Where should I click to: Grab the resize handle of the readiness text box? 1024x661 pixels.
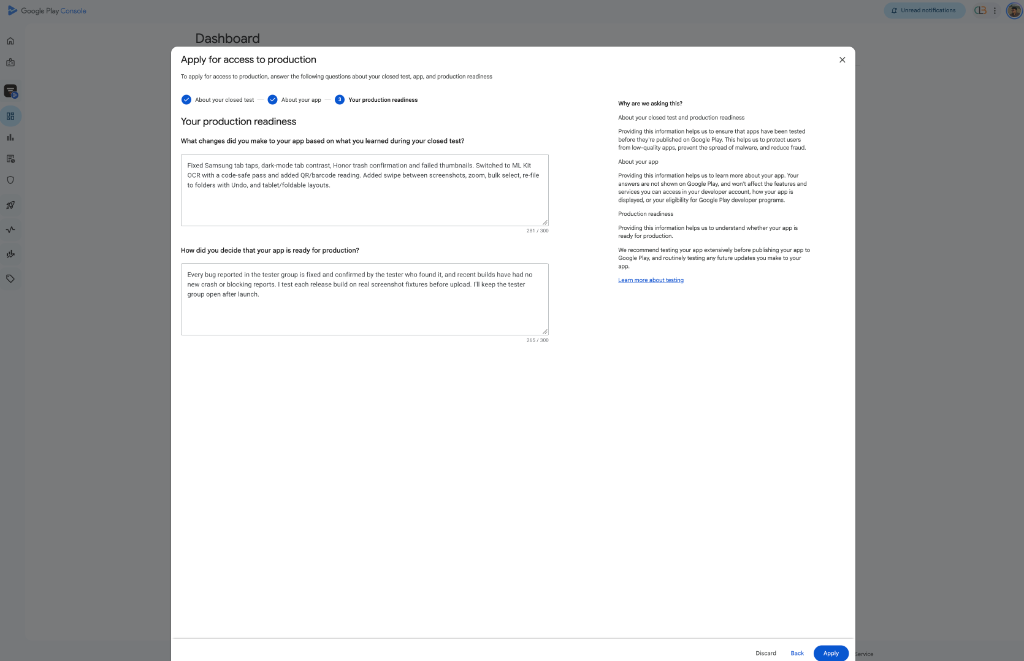click(545, 332)
